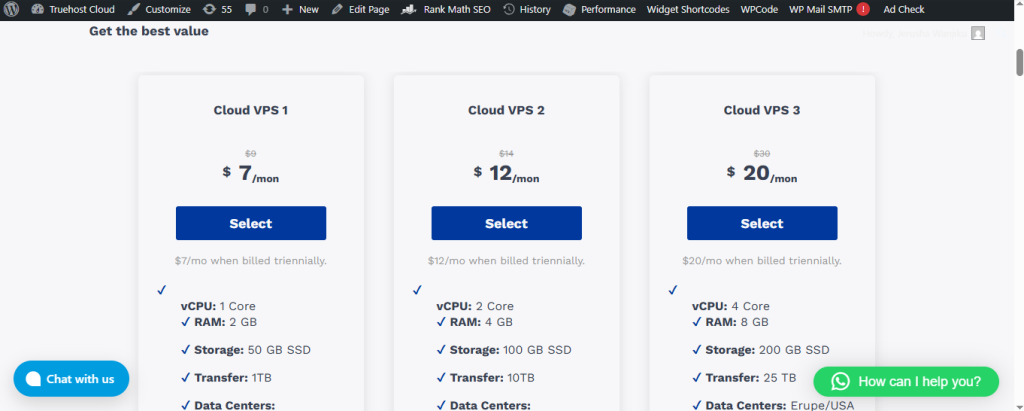The height and width of the screenshot is (411, 1024).
Task: Click 'vCPU: 4 Core' text
Action: point(731,306)
